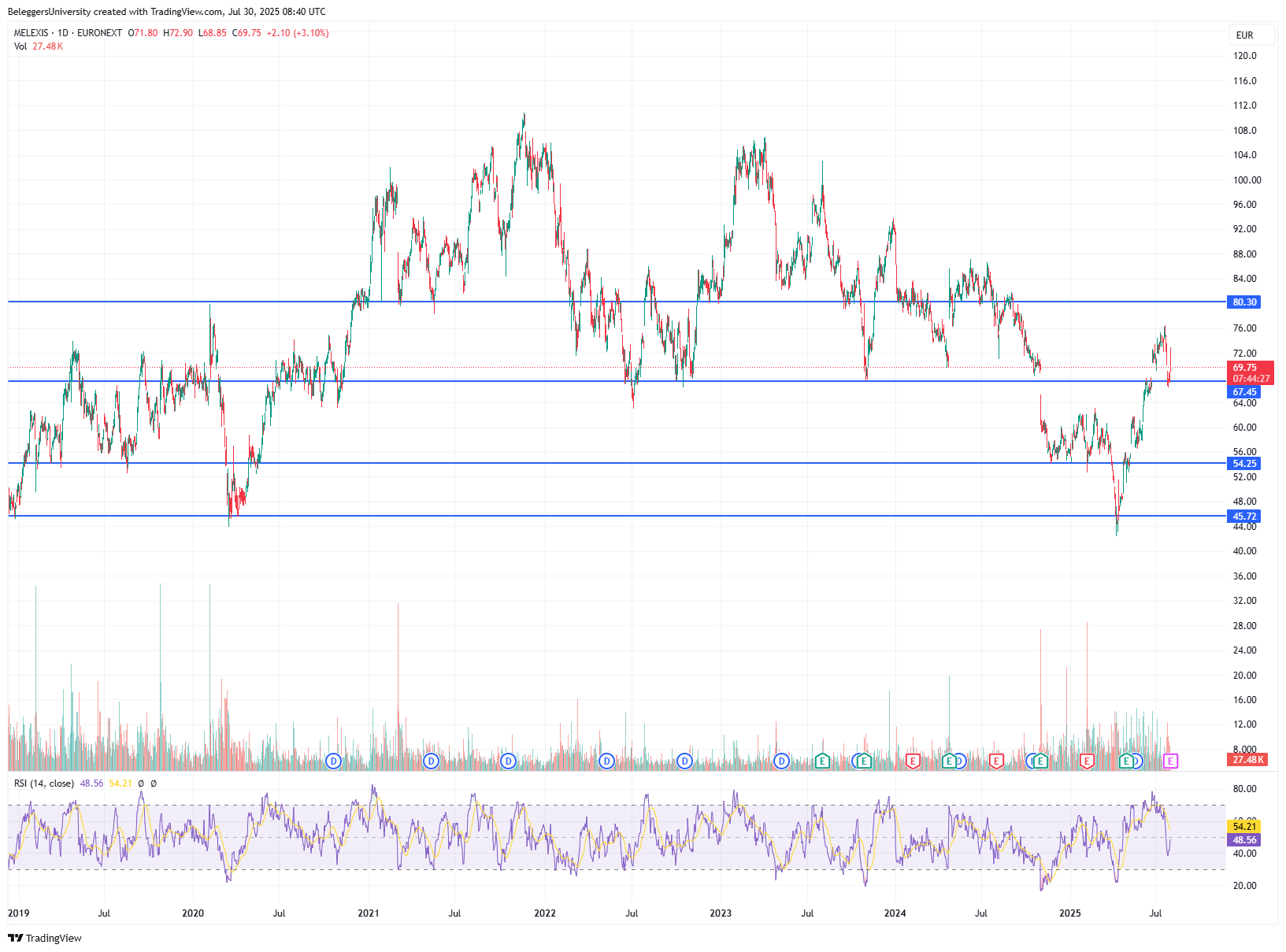
Task: Click the RSI scale label 80.00
Action: tap(1245, 789)
